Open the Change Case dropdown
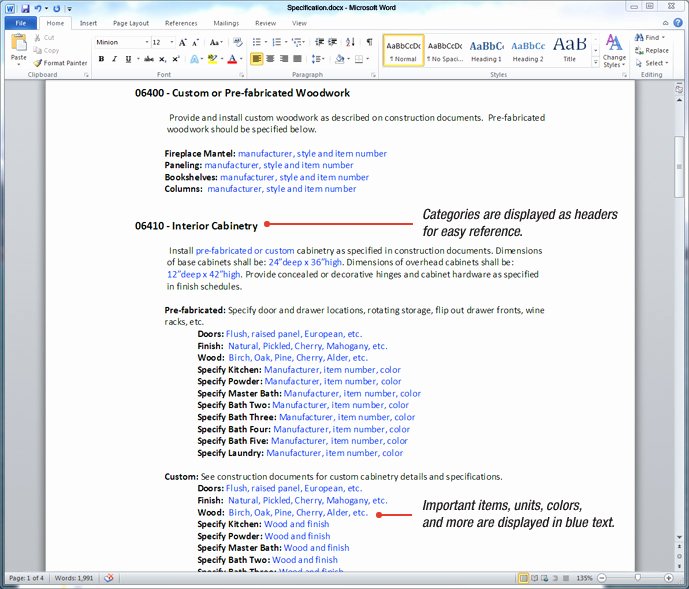The image size is (689, 589). 216,42
